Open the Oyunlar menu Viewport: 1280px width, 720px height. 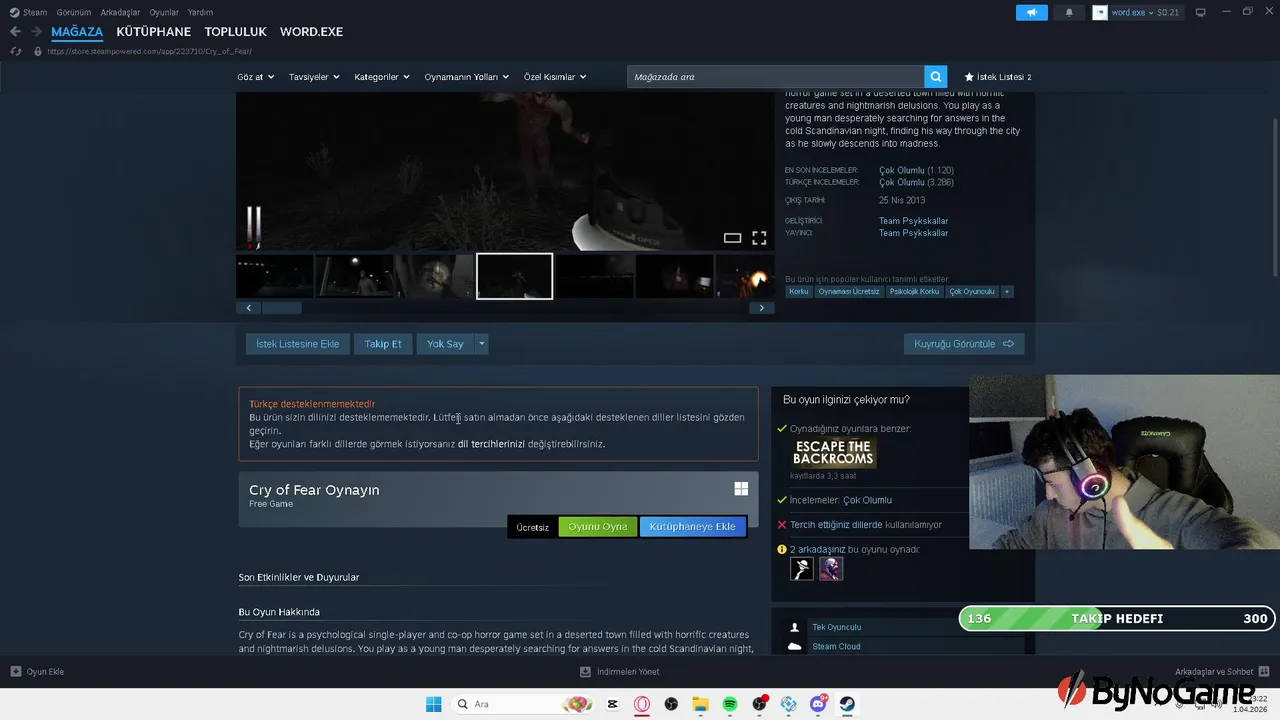164,12
